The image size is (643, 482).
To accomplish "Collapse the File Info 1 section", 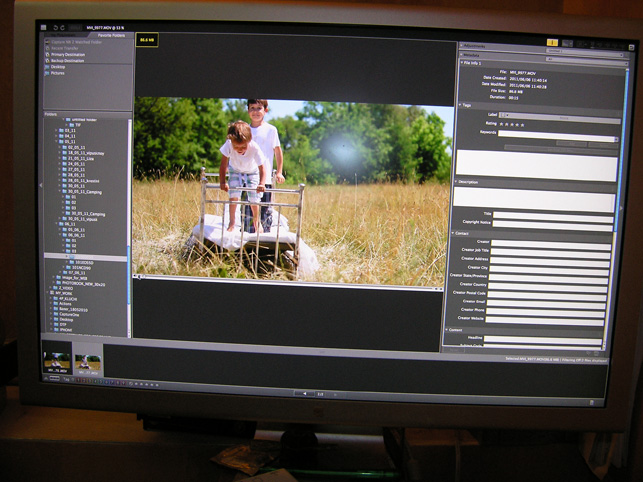I will coord(462,63).
